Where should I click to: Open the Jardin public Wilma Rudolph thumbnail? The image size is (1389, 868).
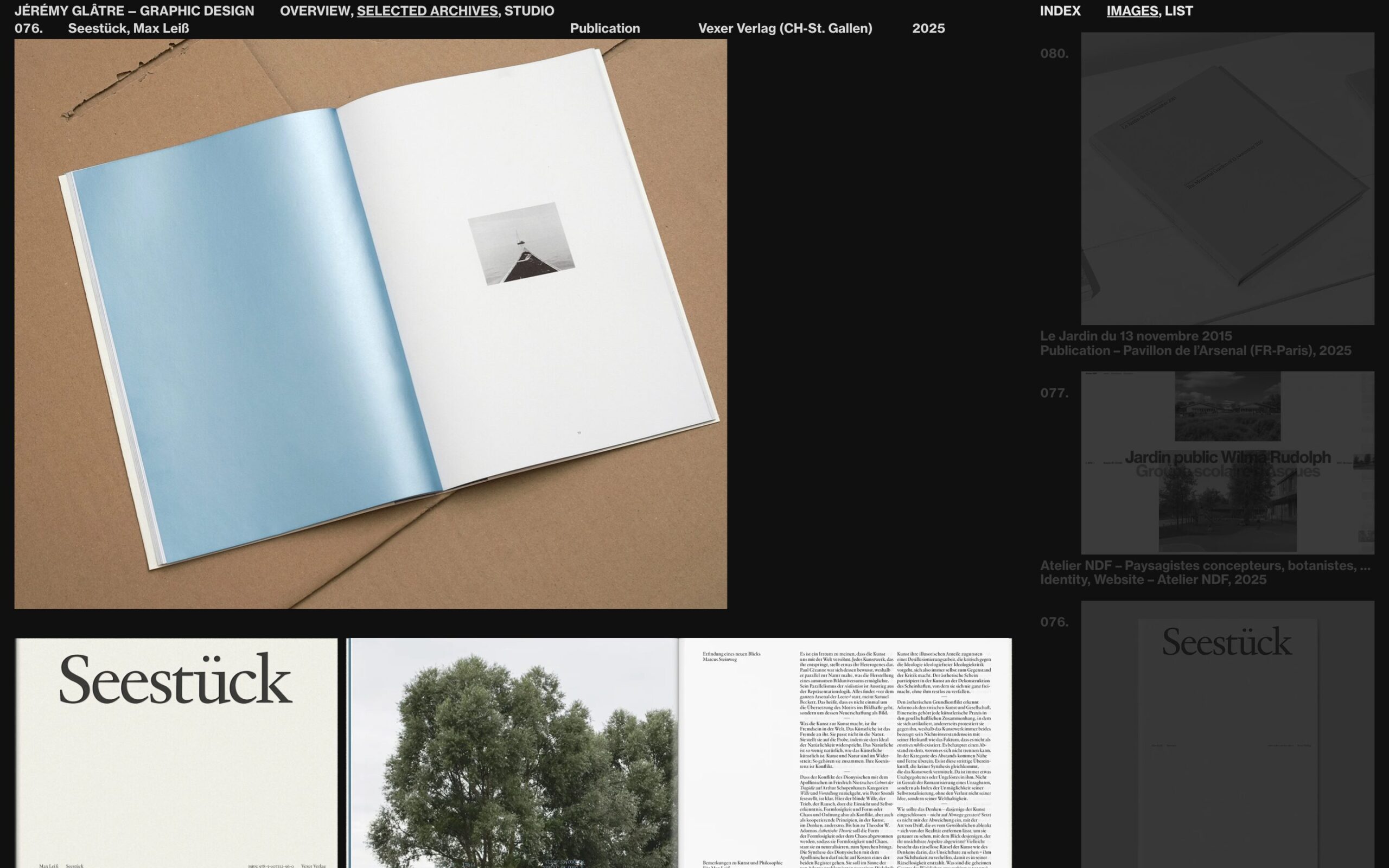pyautogui.click(x=1228, y=463)
